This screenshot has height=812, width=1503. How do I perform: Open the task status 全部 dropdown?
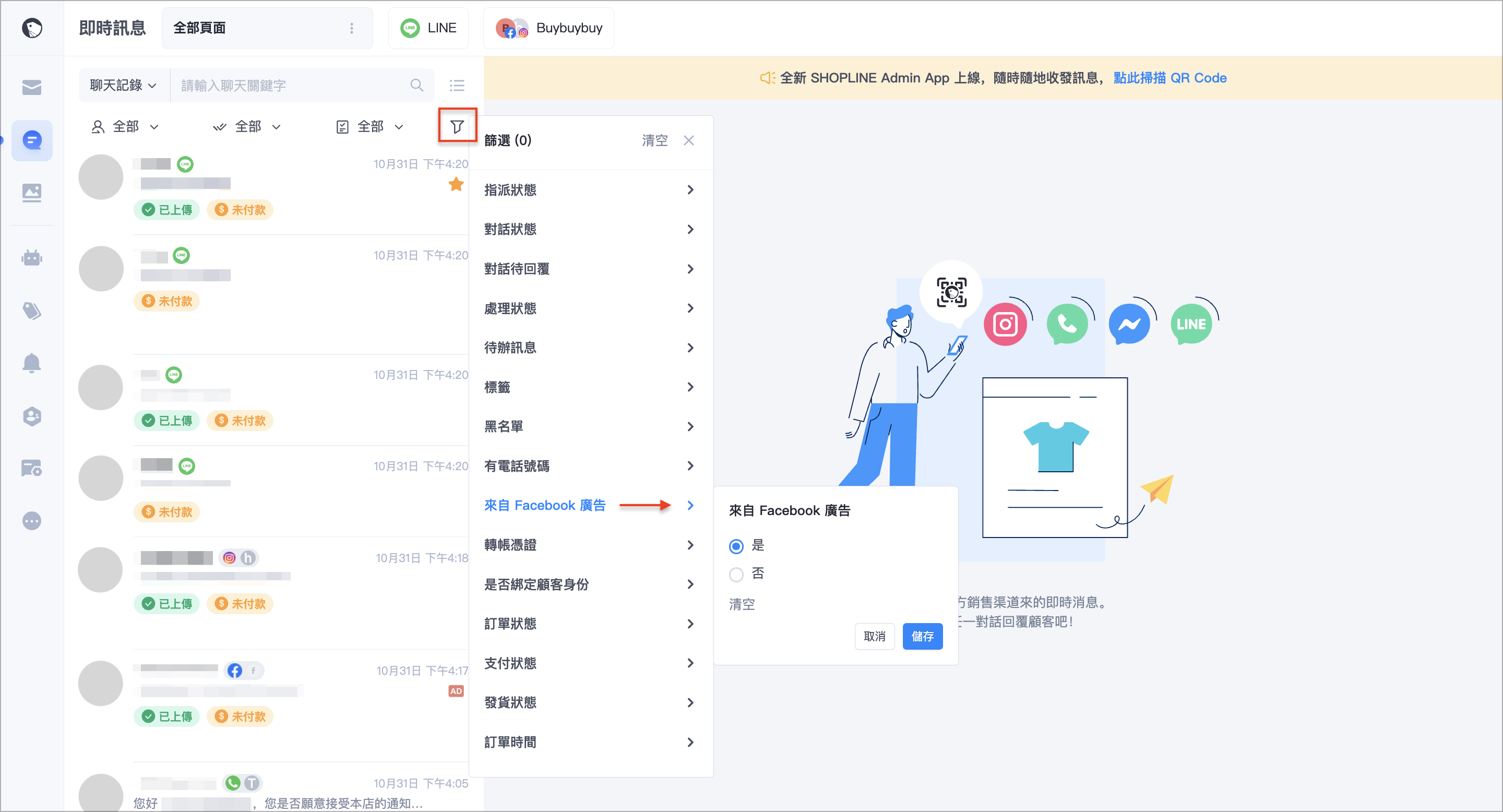(x=370, y=126)
